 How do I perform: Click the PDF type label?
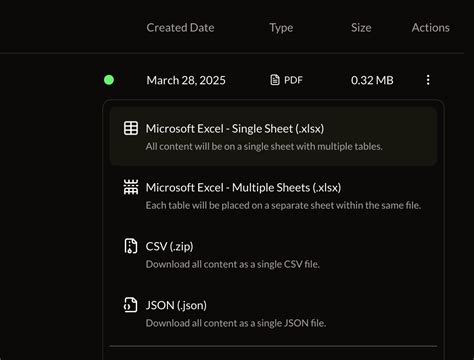[293, 80]
